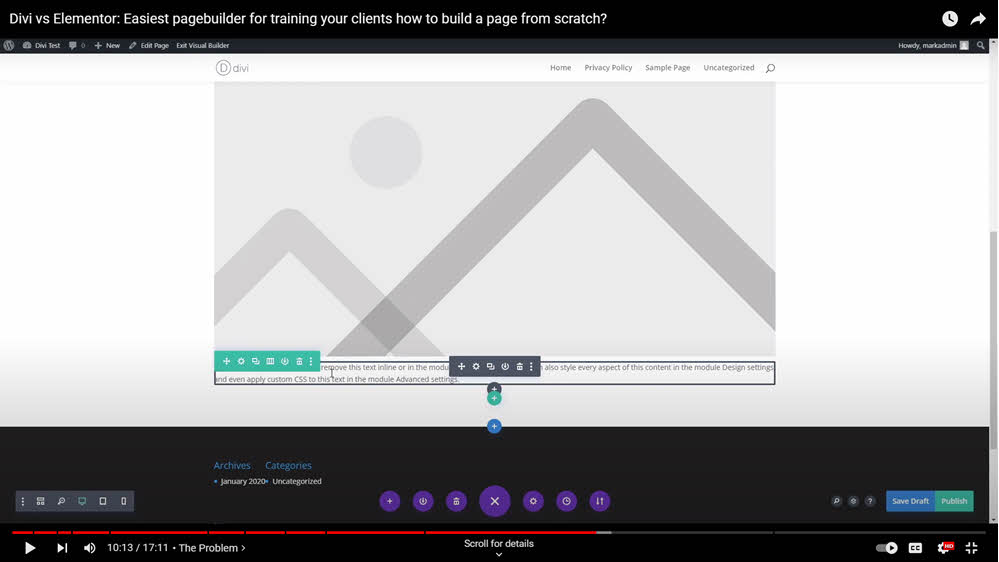Viewport: 999px width, 562px height.
Task: Clear layout with purple trash button
Action: click(456, 501)
